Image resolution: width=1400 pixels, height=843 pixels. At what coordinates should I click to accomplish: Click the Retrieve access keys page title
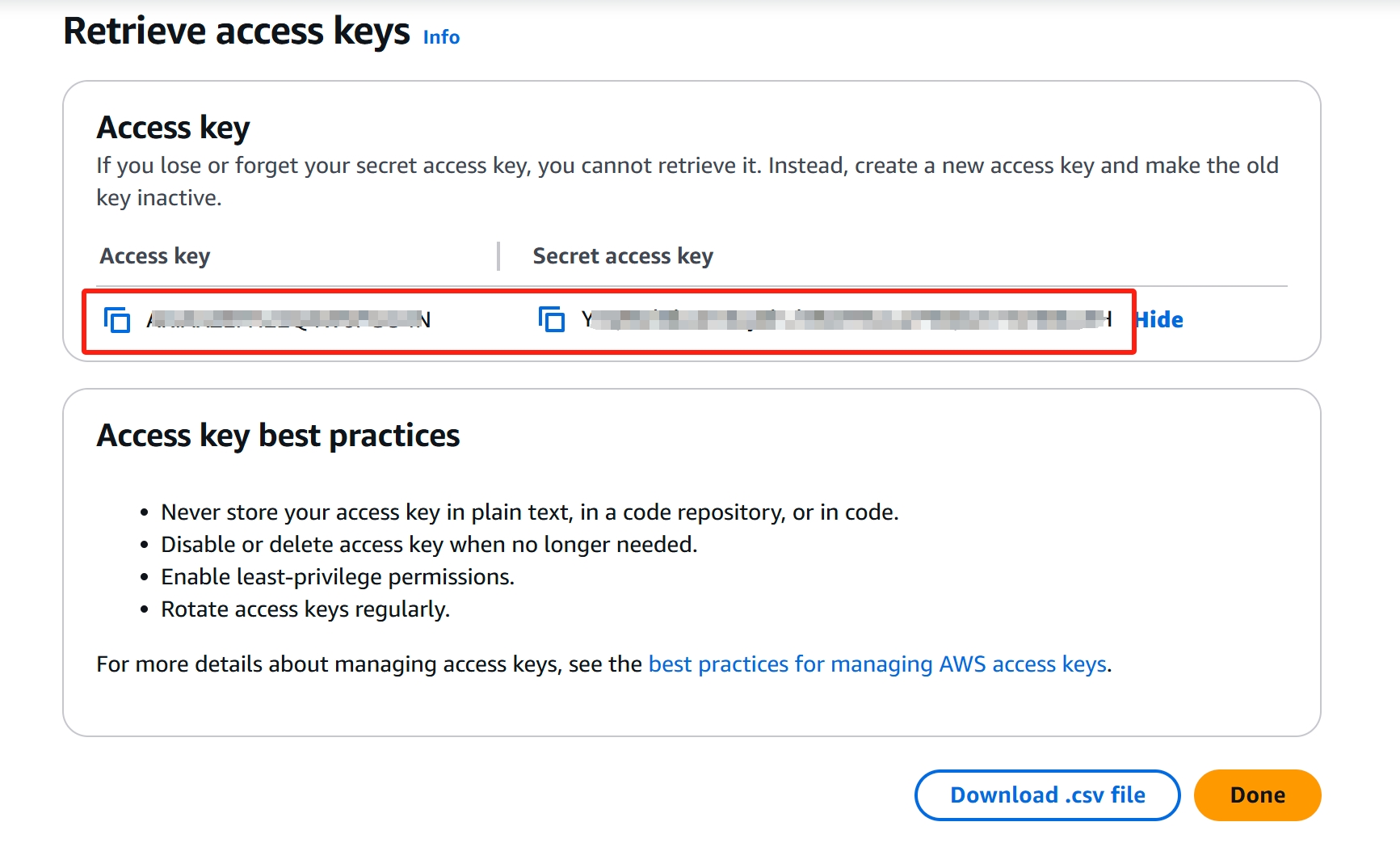[x=237, y=32]
